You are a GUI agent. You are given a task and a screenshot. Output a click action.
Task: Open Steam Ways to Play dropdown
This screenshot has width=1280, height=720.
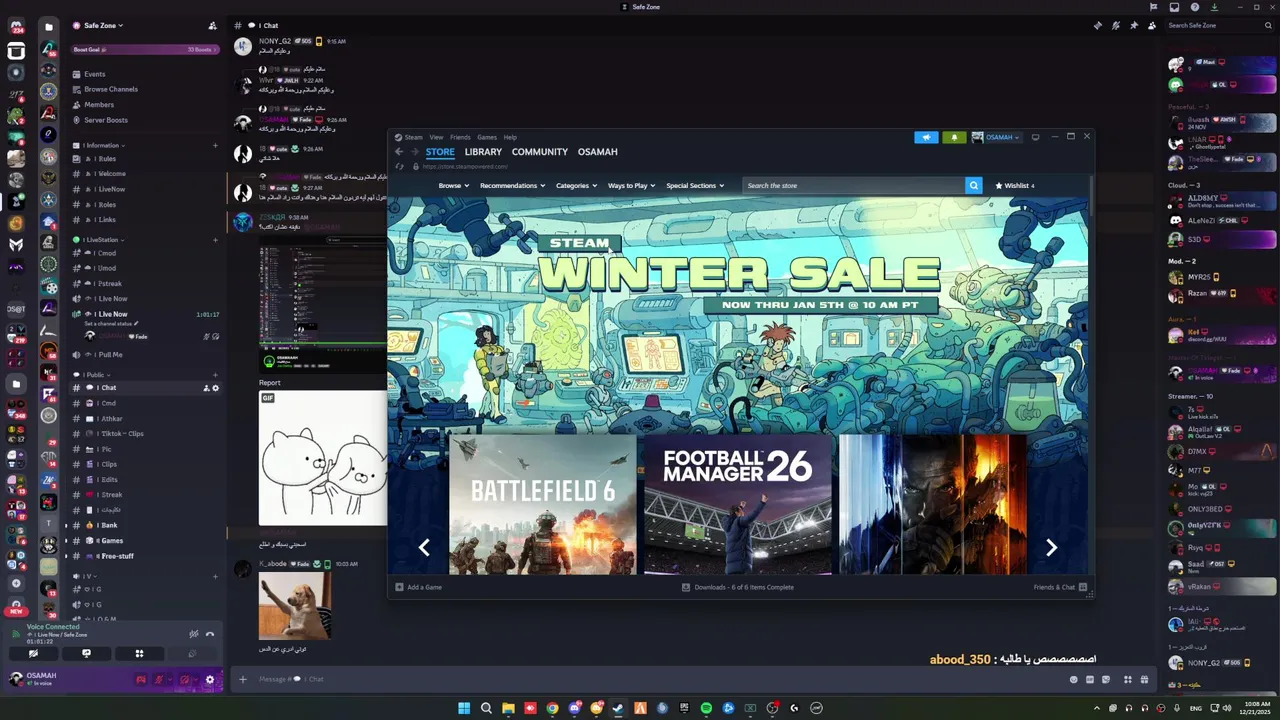(631, 185)
